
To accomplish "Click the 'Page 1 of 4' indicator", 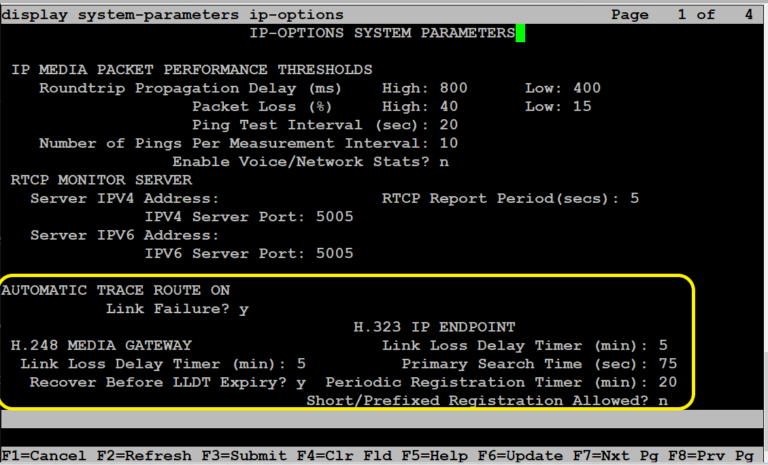I will [x=682, y=15].
